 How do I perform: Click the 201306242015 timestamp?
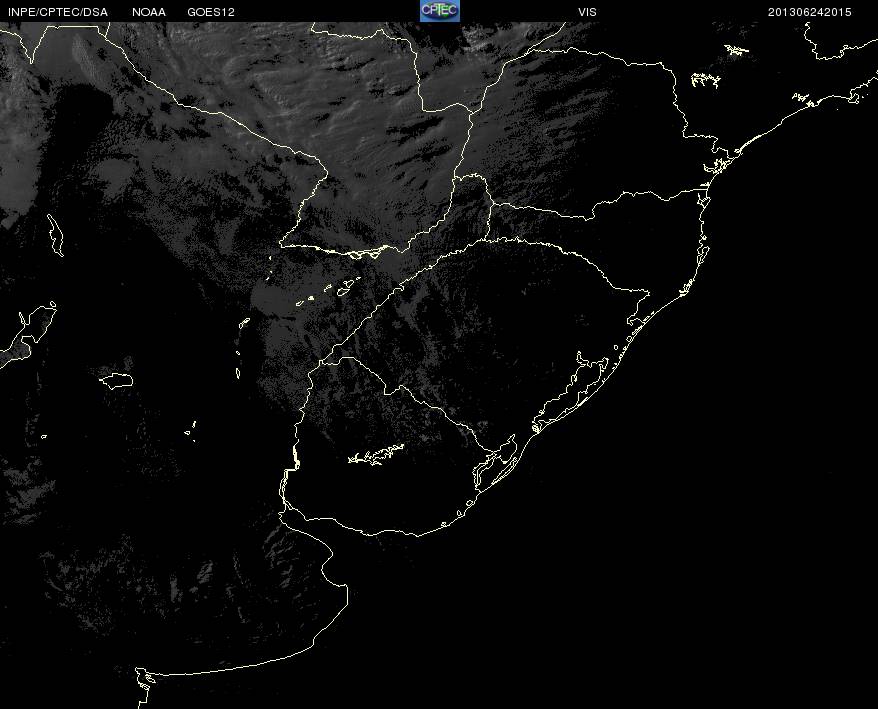click(x=809, y=12)
